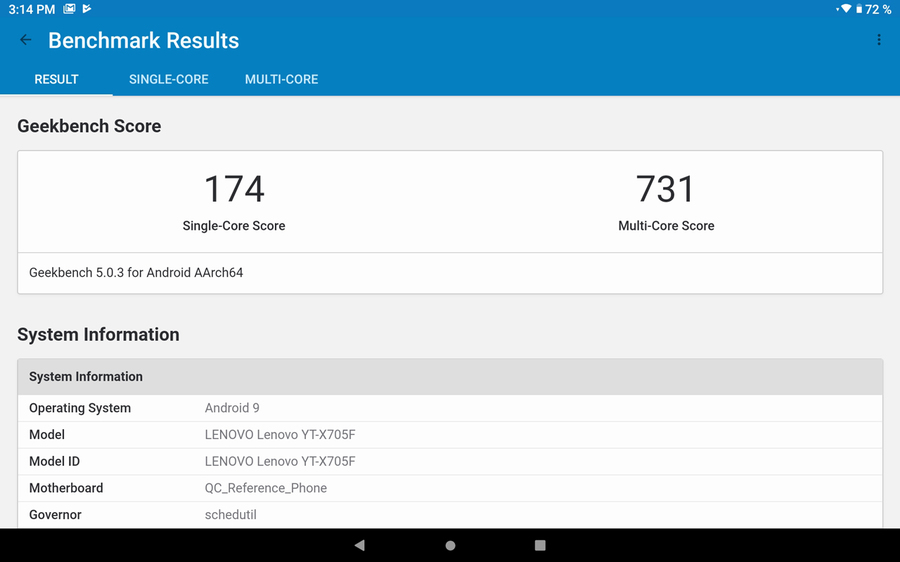Switch to the SINGLE-CORE tab

coord(169,79)
